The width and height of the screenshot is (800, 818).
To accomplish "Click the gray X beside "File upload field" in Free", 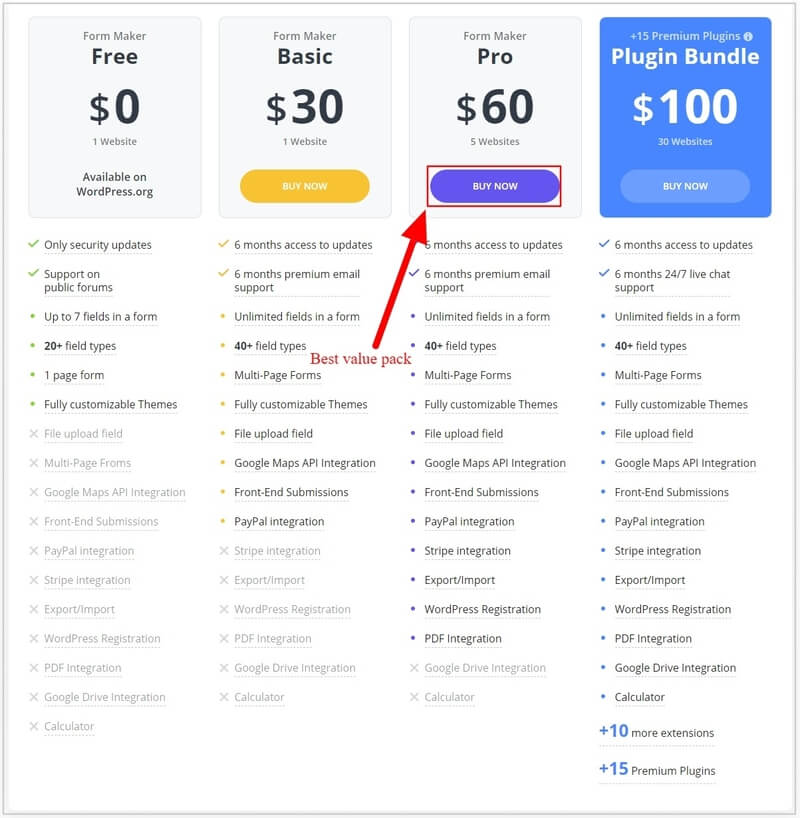I will click(33, 433).
